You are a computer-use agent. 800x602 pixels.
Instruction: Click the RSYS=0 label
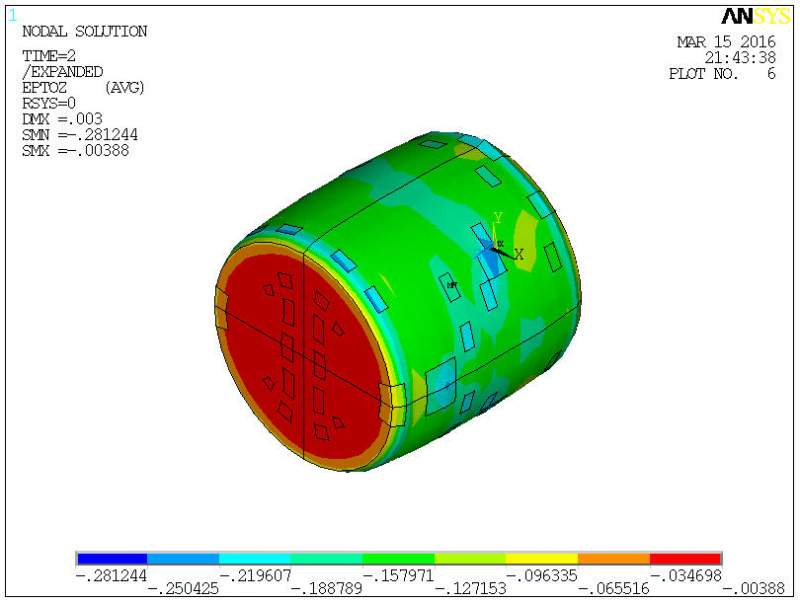coord(49,104)
